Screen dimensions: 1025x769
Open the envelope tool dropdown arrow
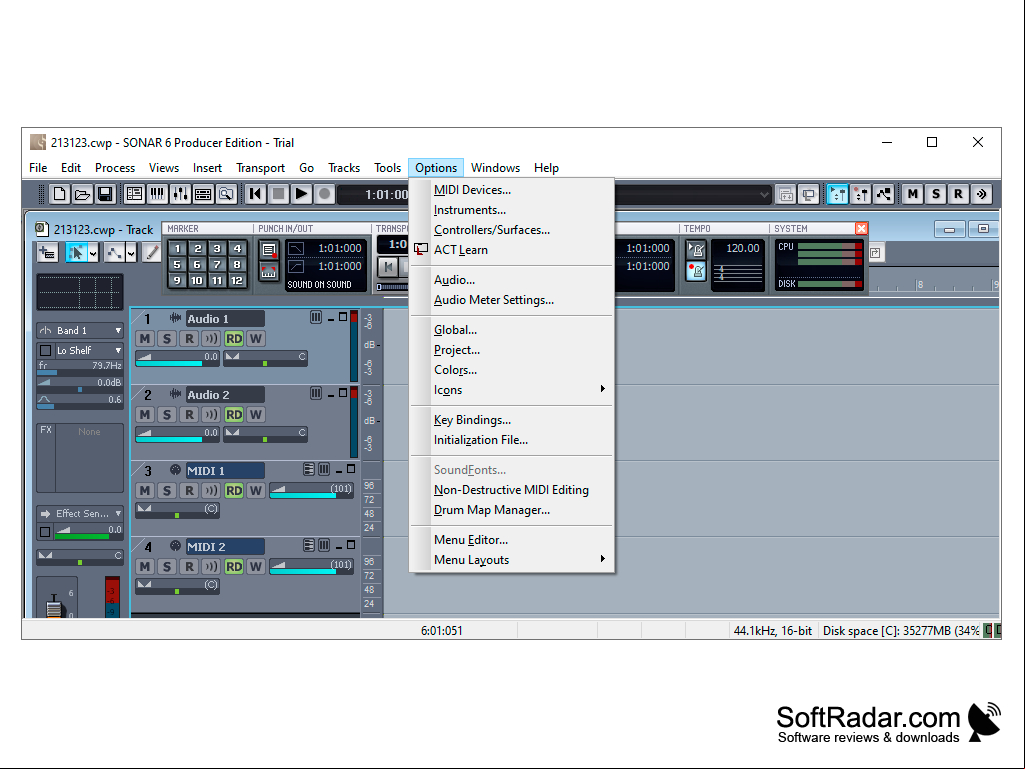(x=131, y=253)
